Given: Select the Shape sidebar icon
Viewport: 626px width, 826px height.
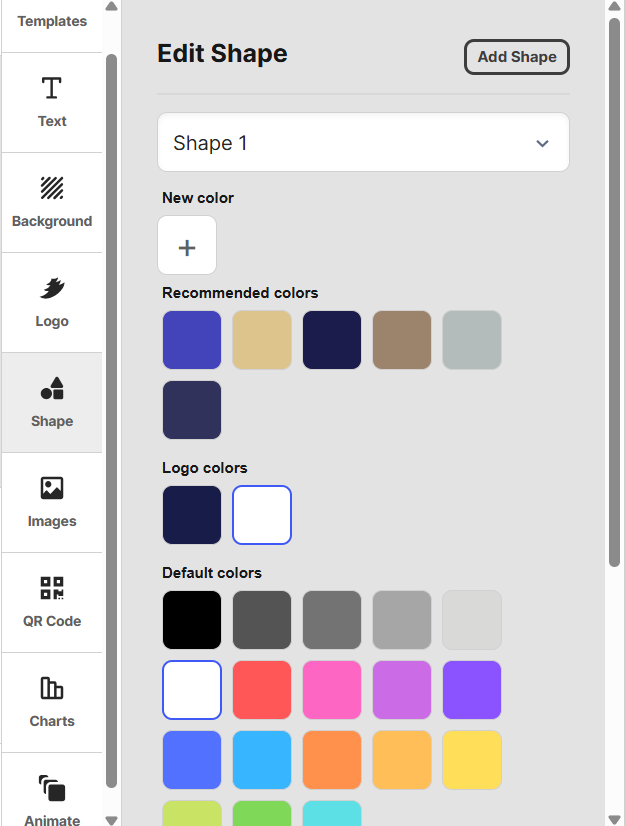Looking at the screenshot, I should (x=52, y=403).
